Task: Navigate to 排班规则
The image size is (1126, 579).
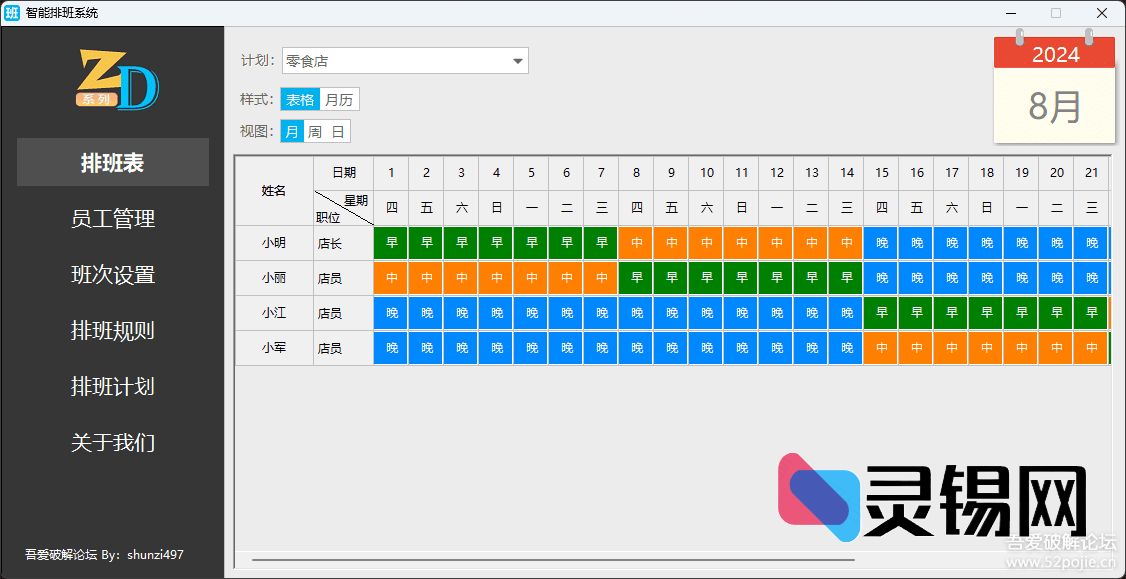Action: pyautogui.click(x=112, y=331)
